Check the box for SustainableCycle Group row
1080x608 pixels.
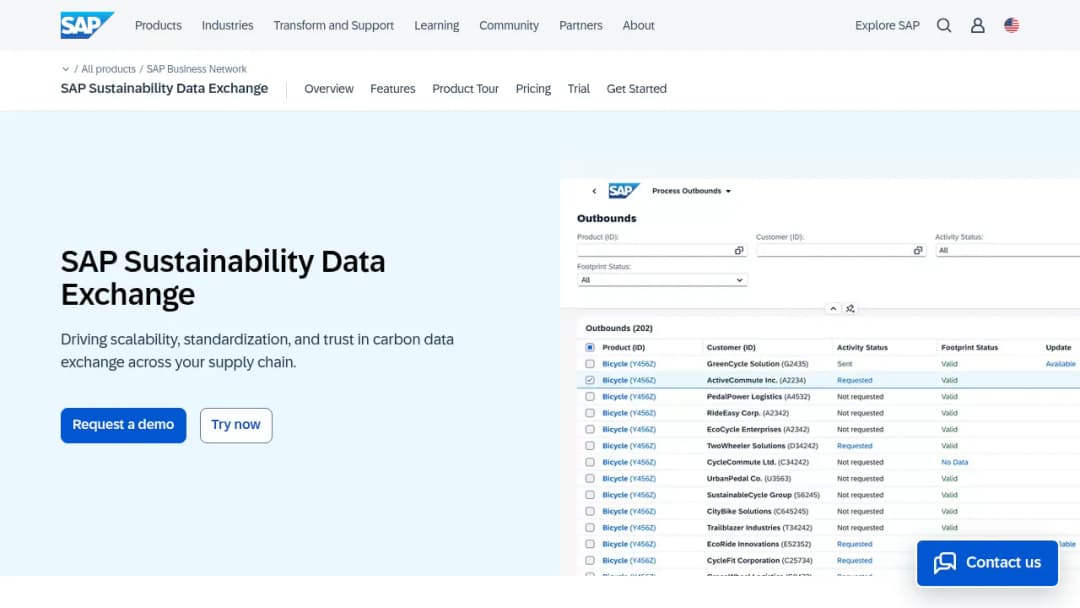[x=590, y=495]
